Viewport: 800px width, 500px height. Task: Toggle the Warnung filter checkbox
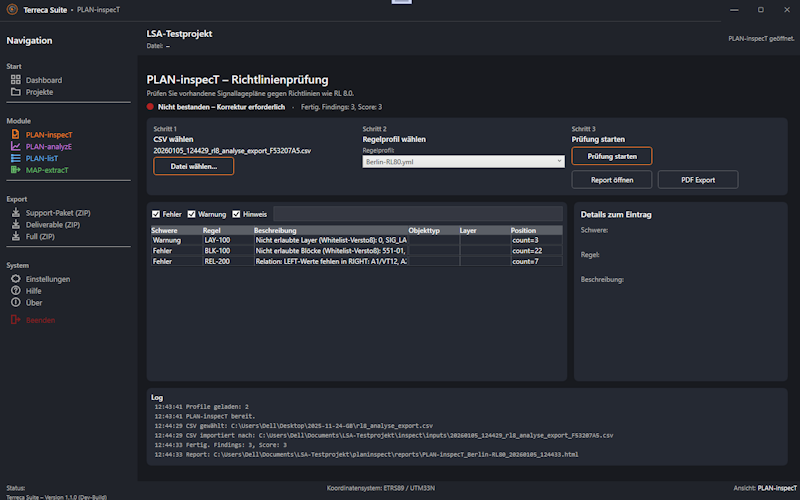(192, 214)
